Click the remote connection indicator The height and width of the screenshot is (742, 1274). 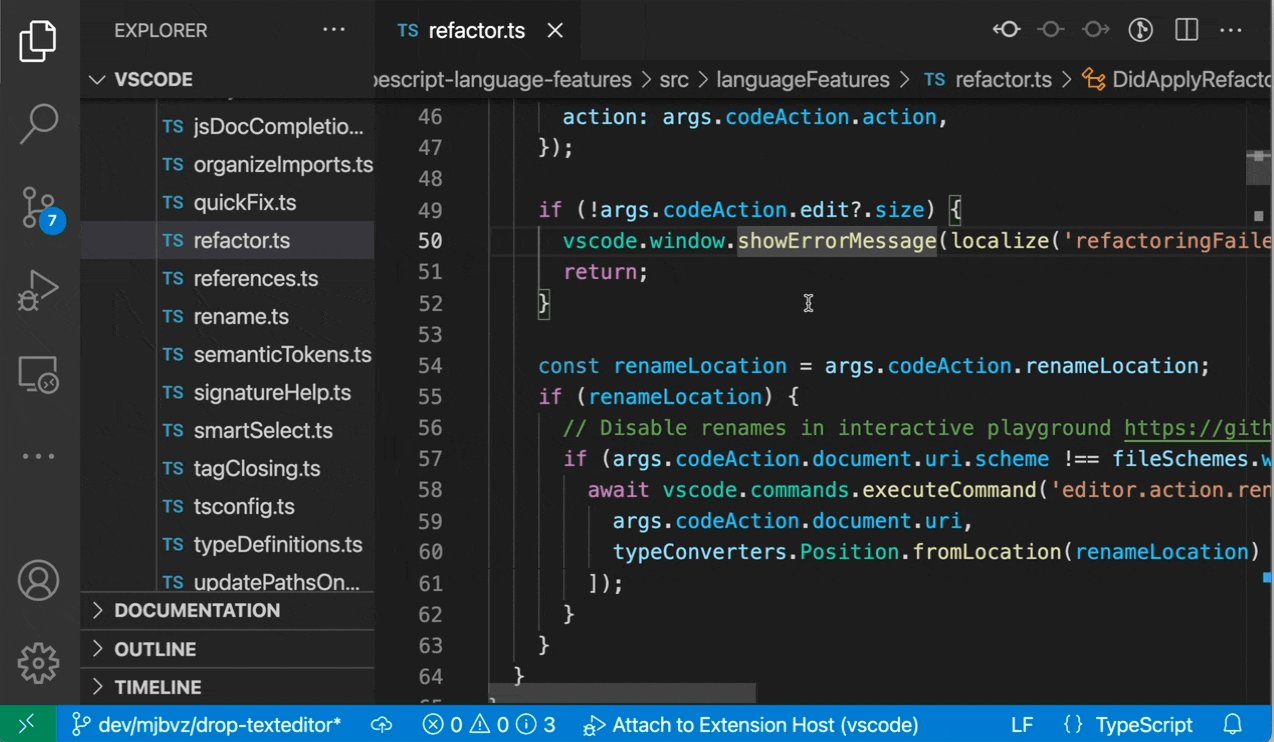pyautogui.click(x=27, y=724)
